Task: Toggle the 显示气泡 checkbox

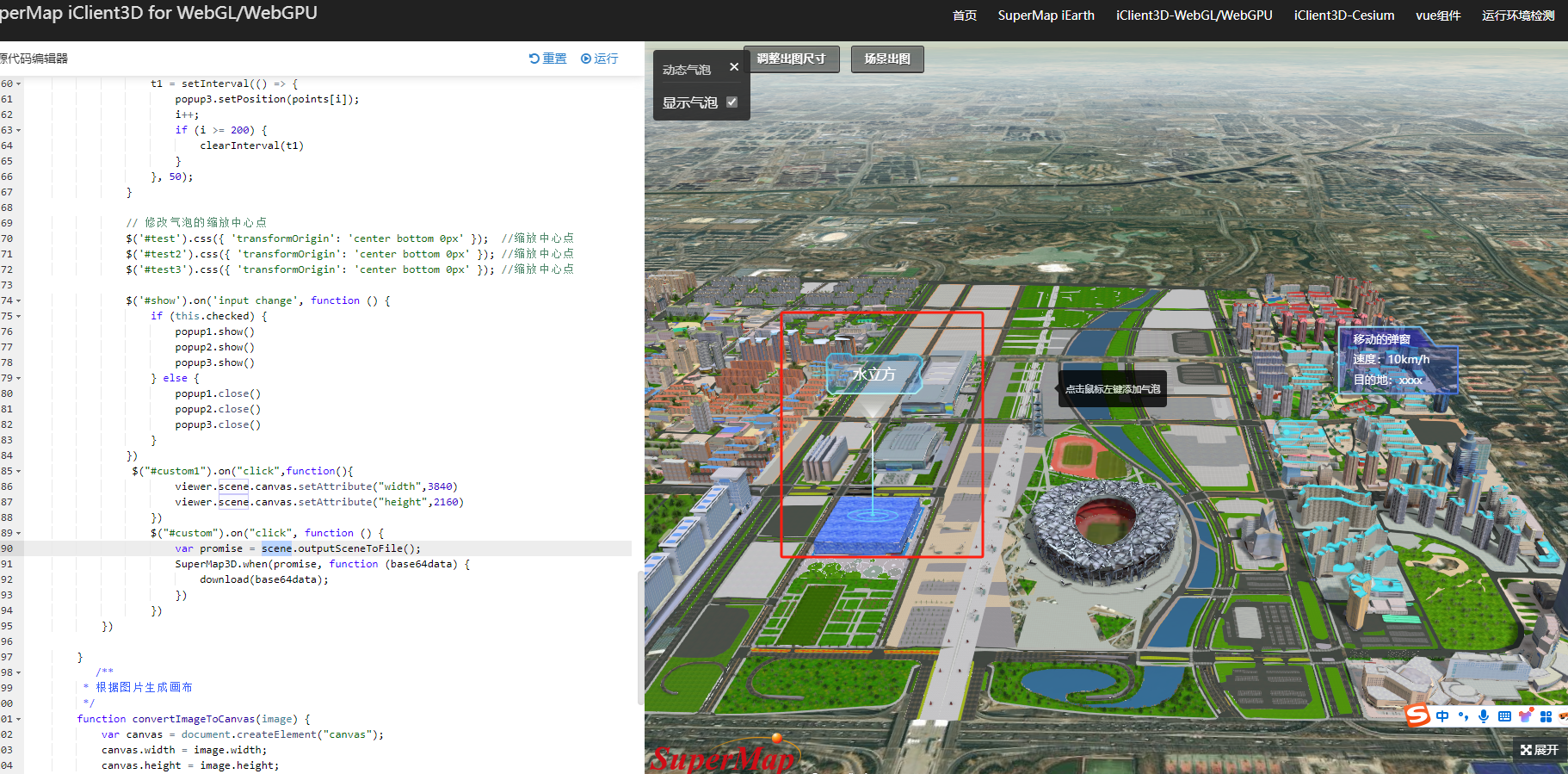Action: [732, 102]
